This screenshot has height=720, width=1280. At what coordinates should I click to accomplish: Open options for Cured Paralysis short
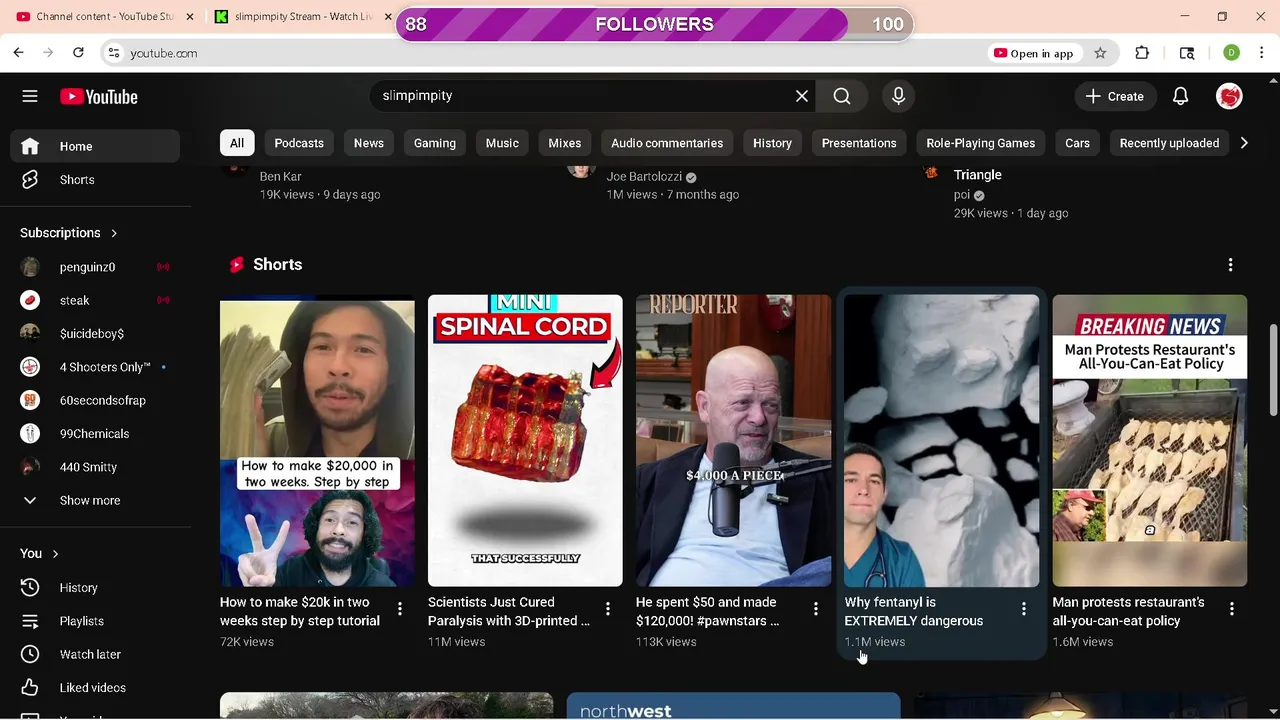pos(607,609)
